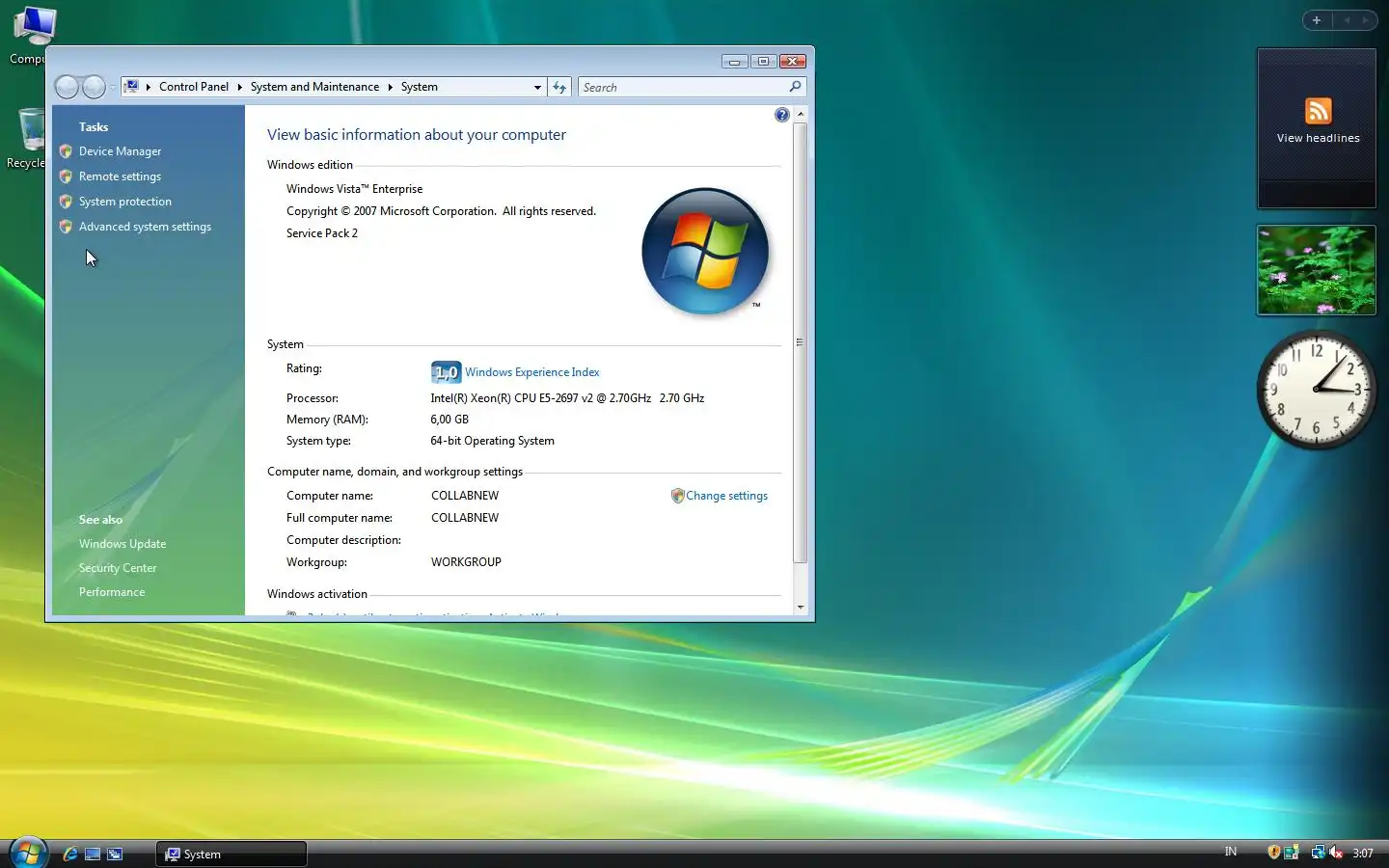This screenshot has height=868, width=1389.
Task: Open Performance under See also
Action: point(112,592)
